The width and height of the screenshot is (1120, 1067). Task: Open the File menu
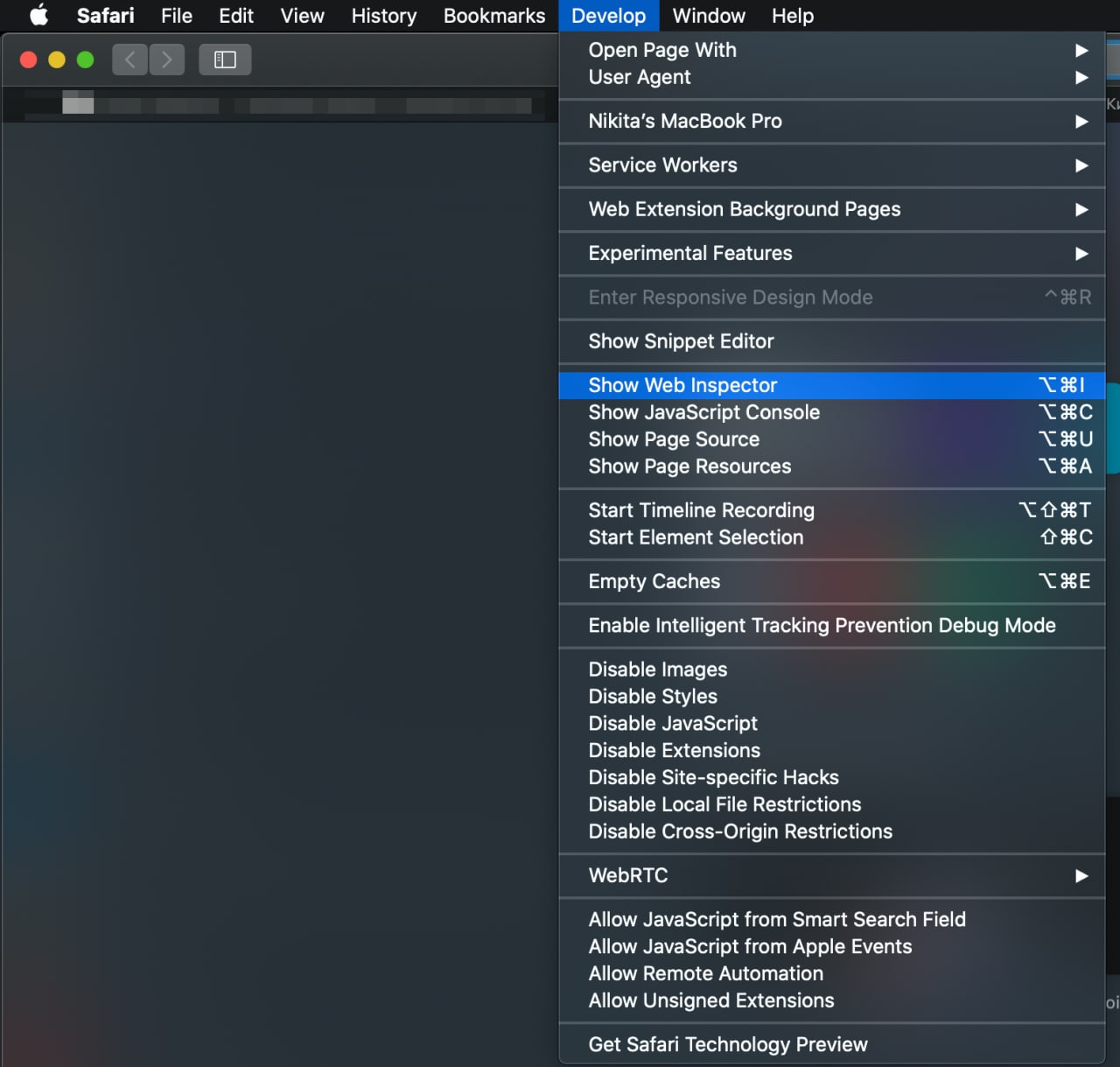tap(177, 16)
